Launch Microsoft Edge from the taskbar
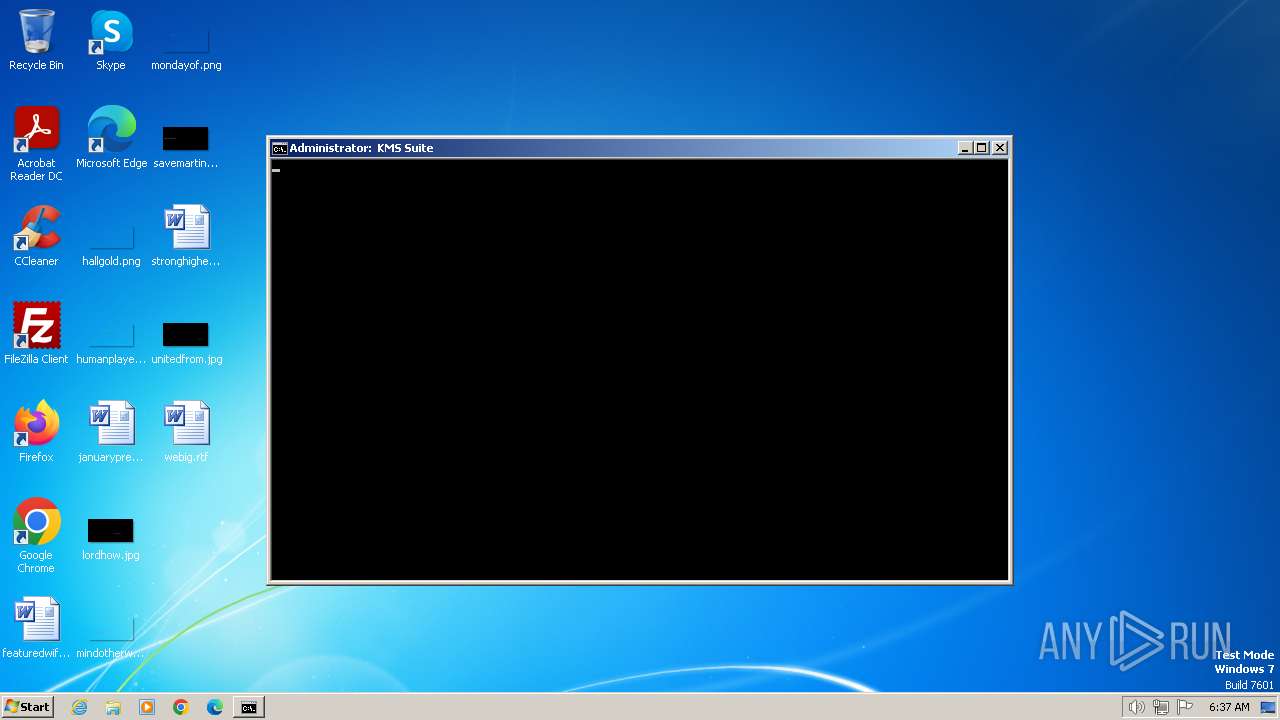 (x=215, y=707)
